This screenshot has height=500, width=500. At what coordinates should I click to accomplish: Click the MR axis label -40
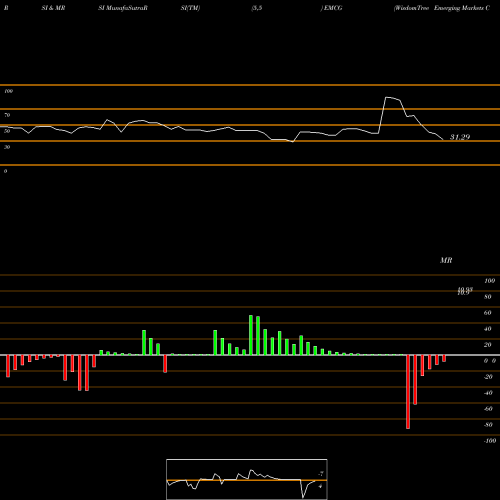point(488,393)
